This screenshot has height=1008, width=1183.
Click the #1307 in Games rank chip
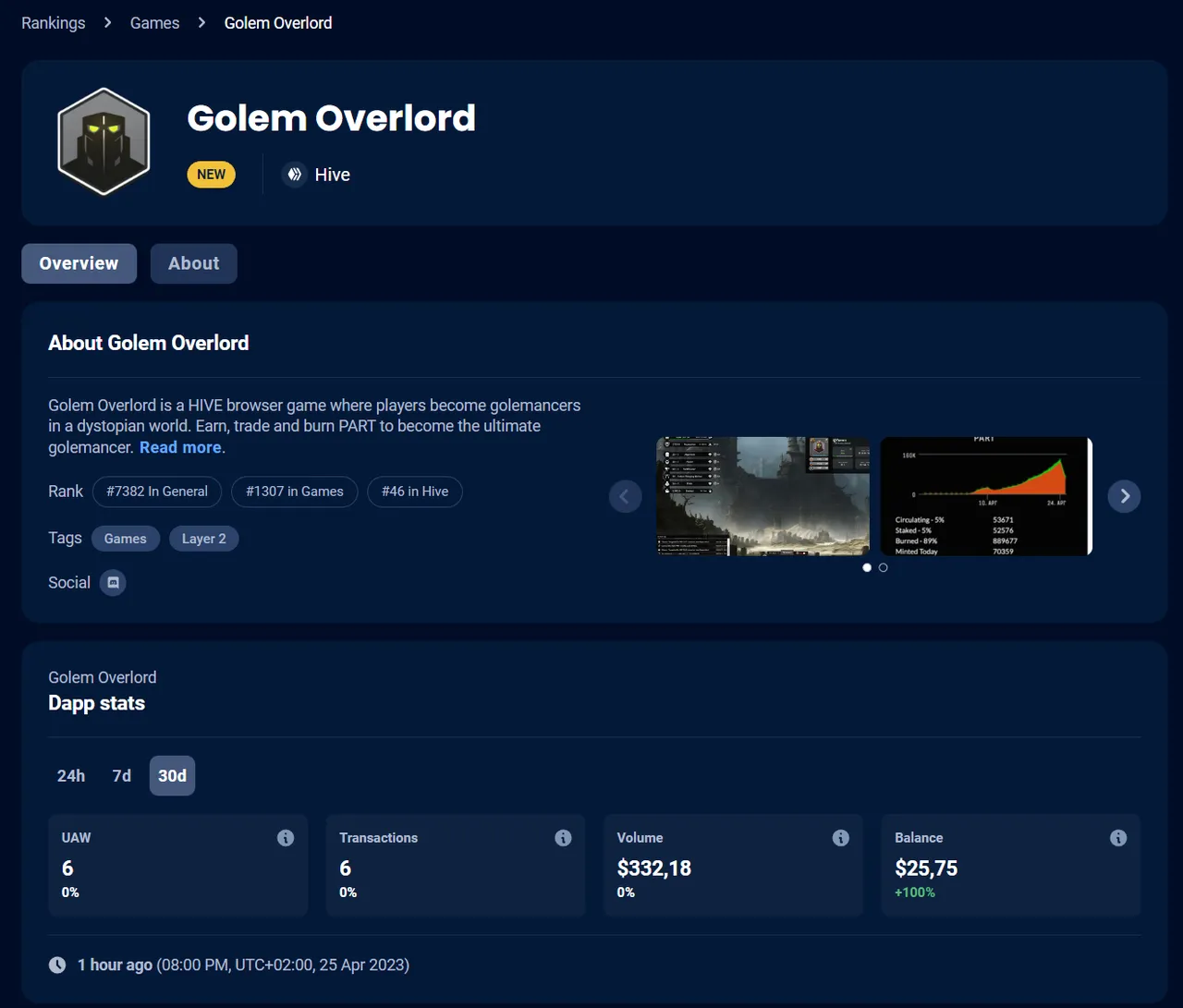[295, 492]
